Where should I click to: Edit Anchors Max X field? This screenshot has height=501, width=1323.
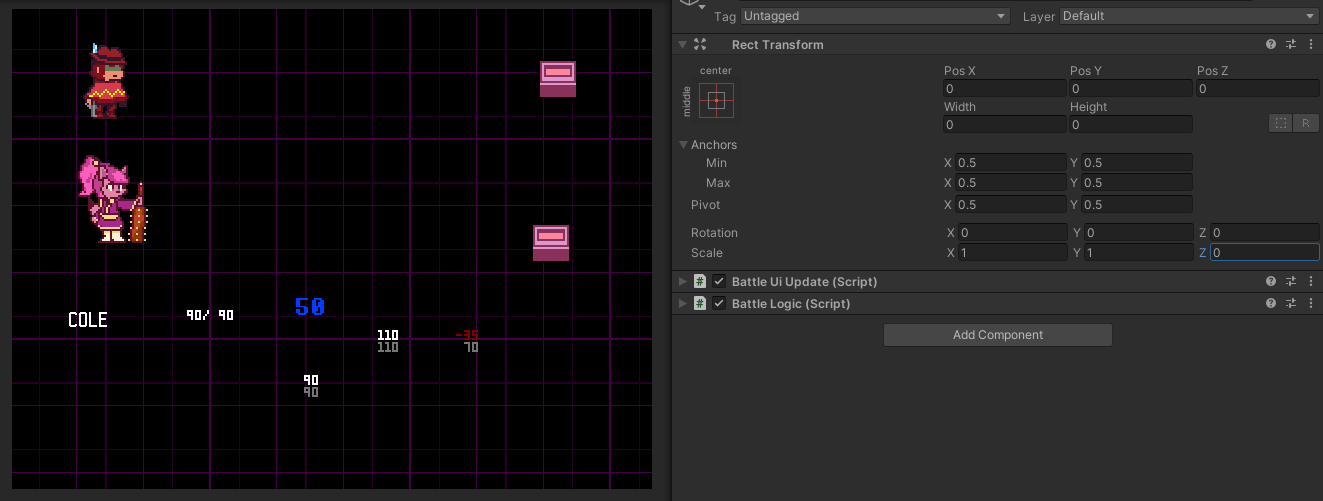(x=1011, y=183)
